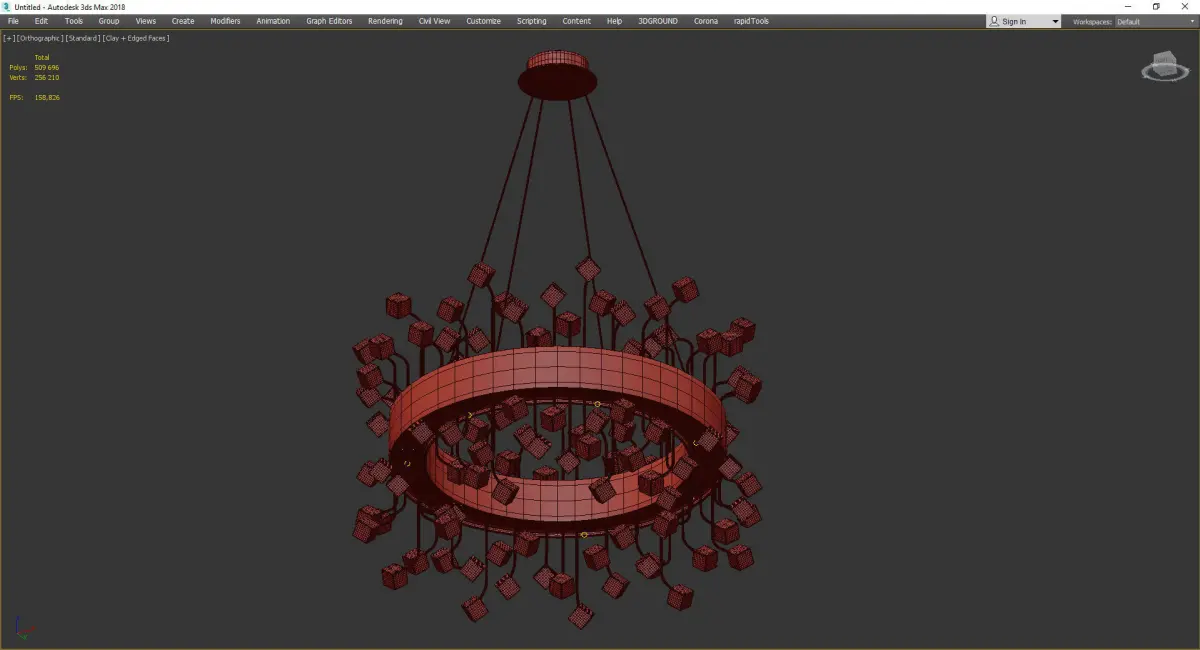1200x650 pixels.
Task: Click the 3ds Max application icon
Action: [x=6, y=7]
